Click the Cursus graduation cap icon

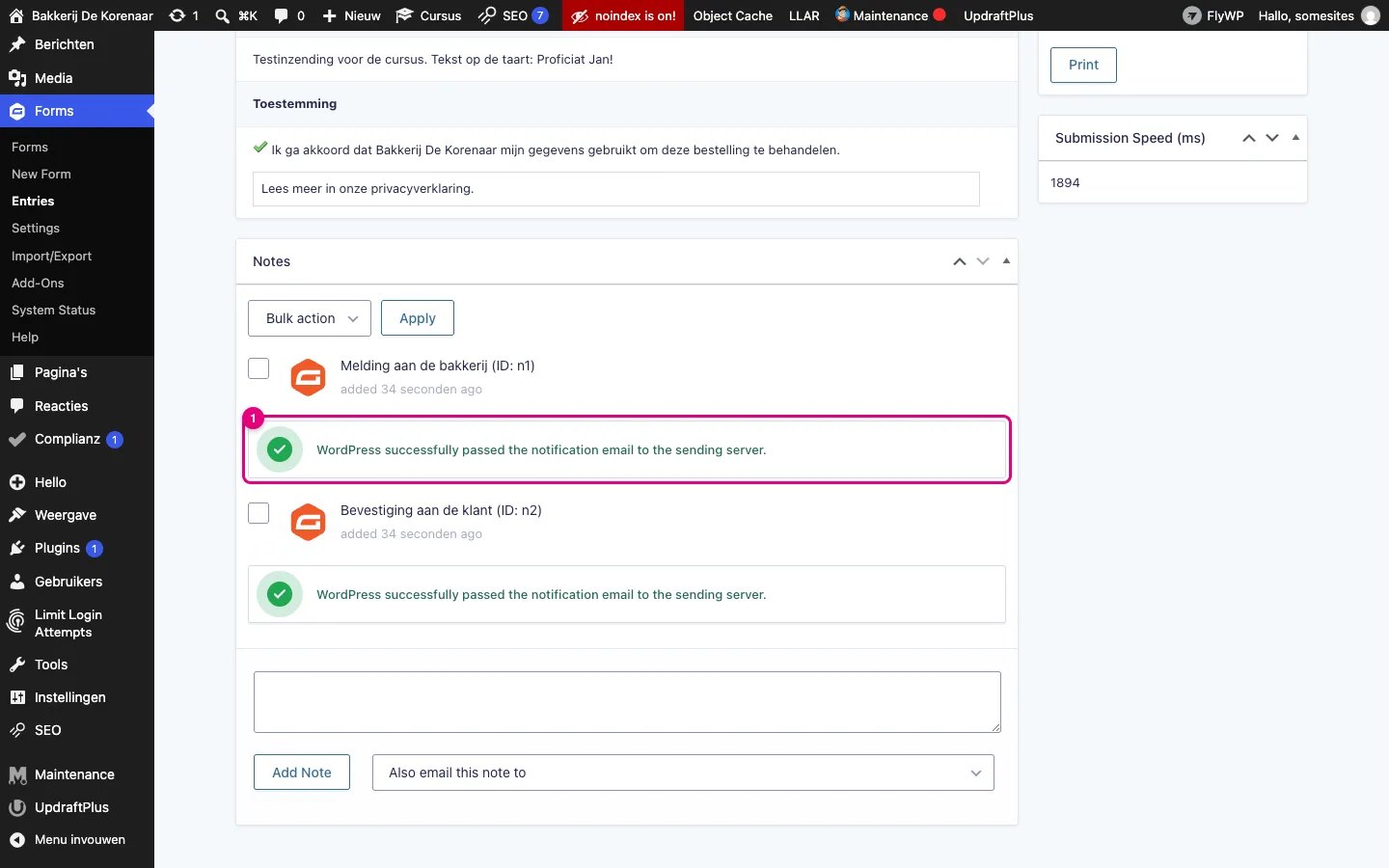point(404,15)
